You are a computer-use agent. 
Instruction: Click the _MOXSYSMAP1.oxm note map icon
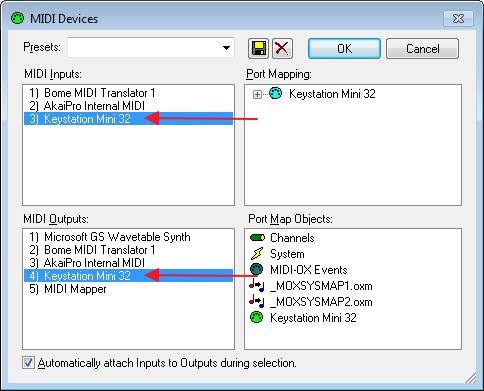point(257,286)
